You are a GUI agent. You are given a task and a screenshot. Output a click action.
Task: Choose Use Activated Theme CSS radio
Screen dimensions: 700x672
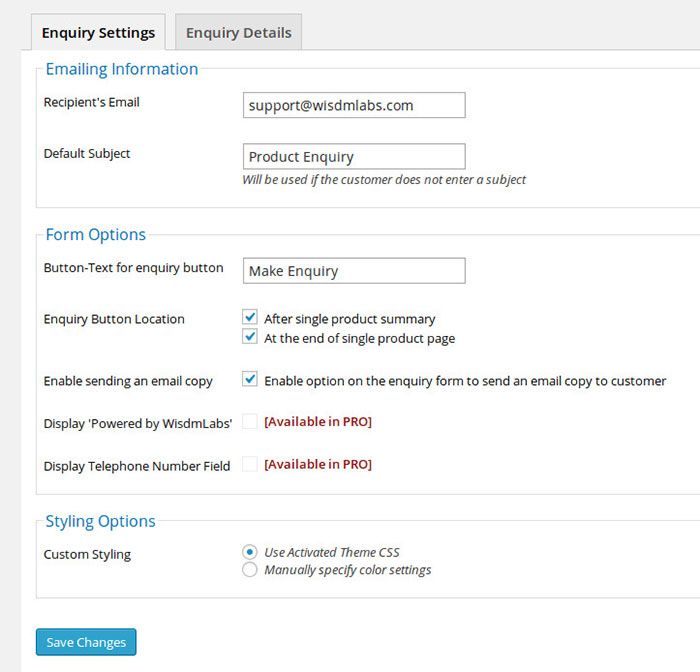click(x=250, y=552)
